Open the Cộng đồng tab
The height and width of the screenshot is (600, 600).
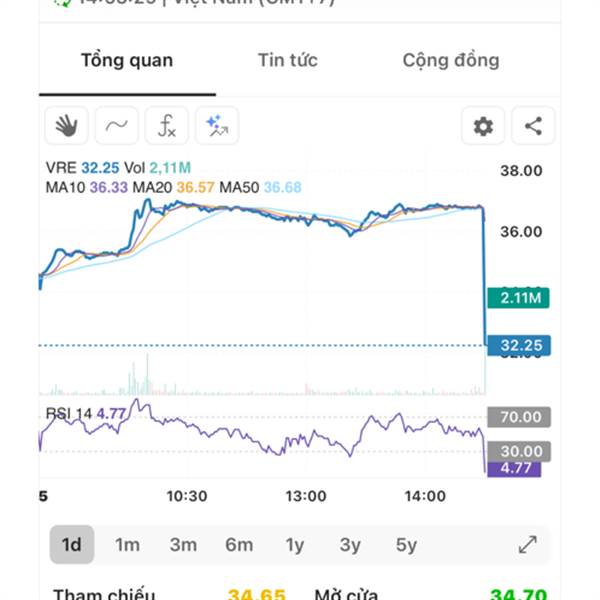pos(450,60)
